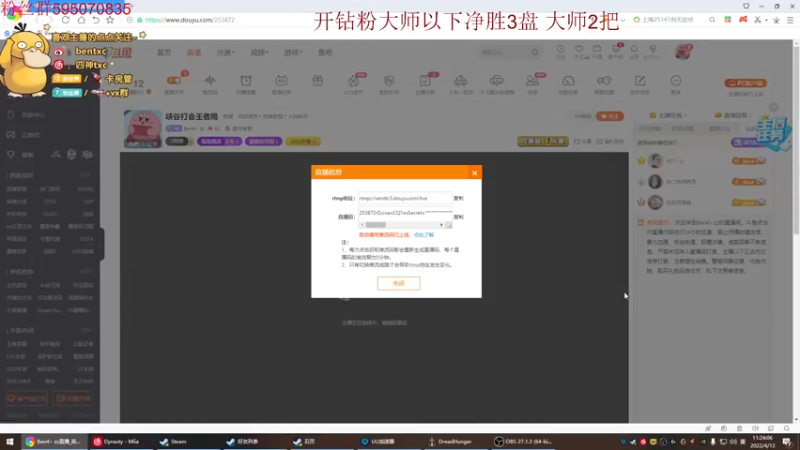Copy the rtmp address with 复制
Image resolution: width=800 pixels, height=450 pixels.
tap(459, 198)
